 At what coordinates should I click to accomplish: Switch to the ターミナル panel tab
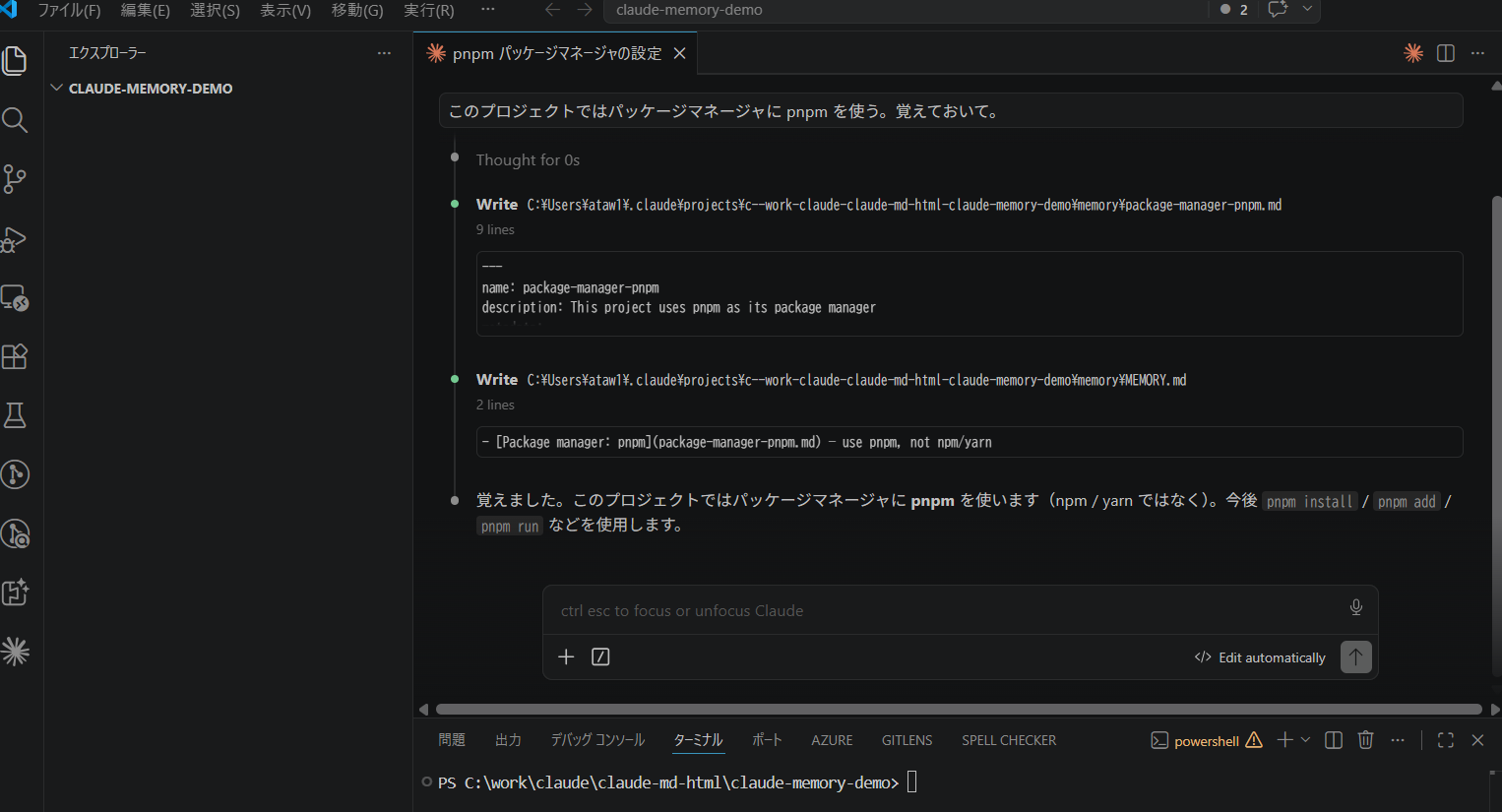click(698, 740)
